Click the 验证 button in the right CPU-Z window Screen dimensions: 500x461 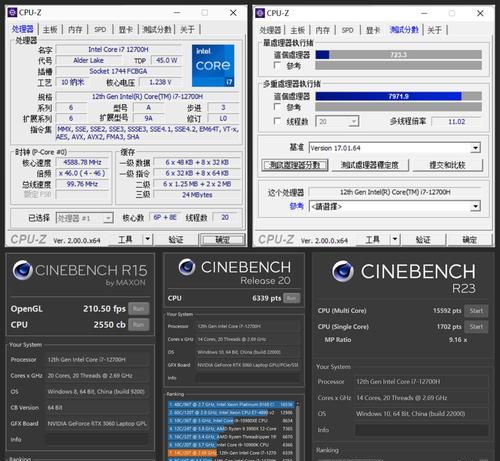423,239
